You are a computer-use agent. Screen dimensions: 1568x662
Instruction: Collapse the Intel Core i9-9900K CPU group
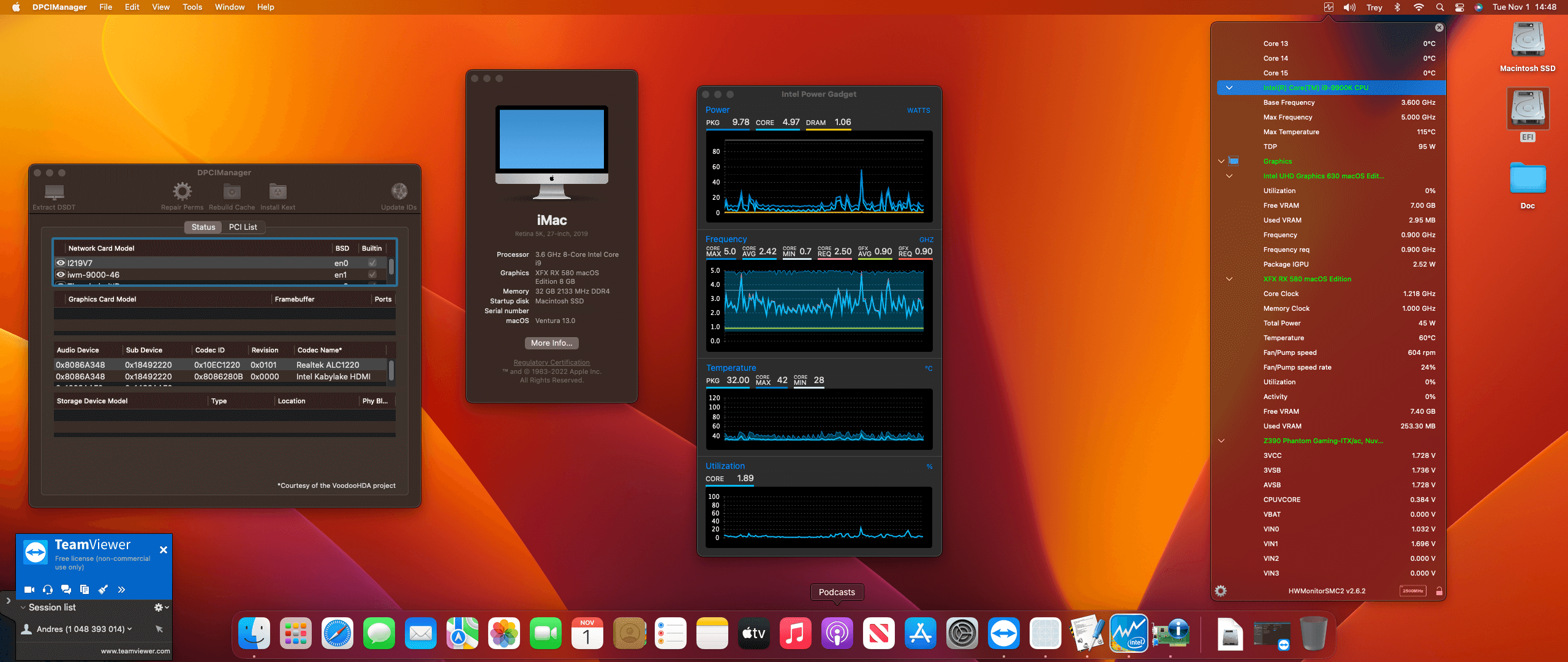[1229, 88]
